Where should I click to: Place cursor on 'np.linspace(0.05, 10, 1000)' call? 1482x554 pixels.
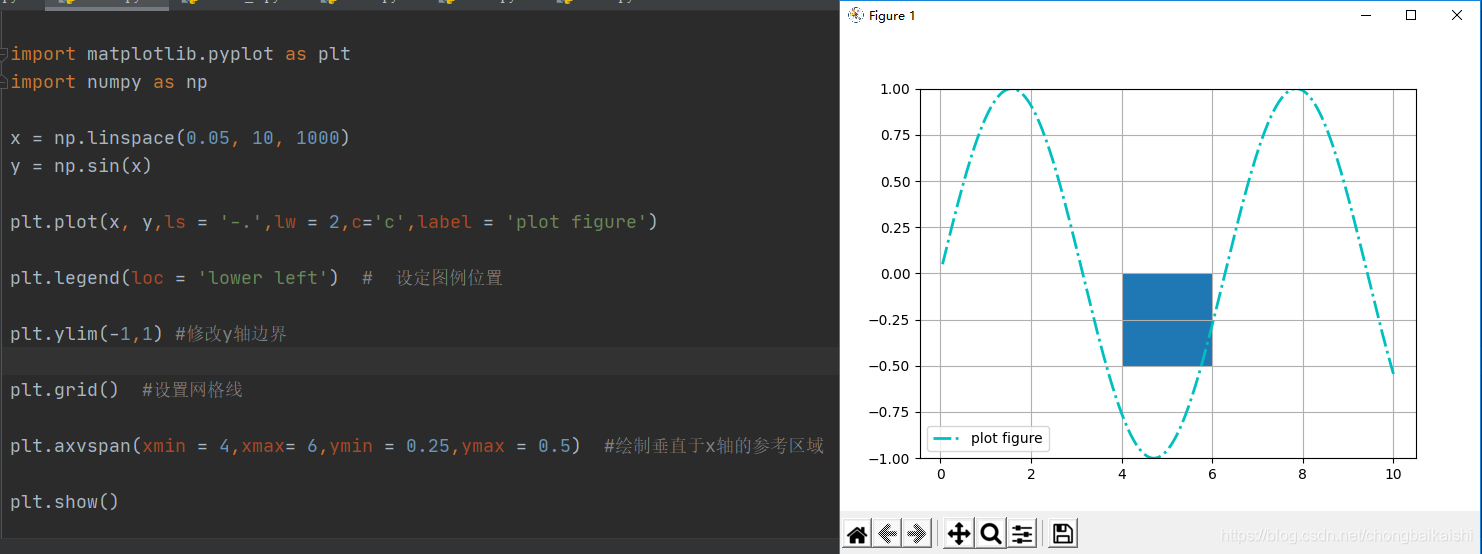202,138
